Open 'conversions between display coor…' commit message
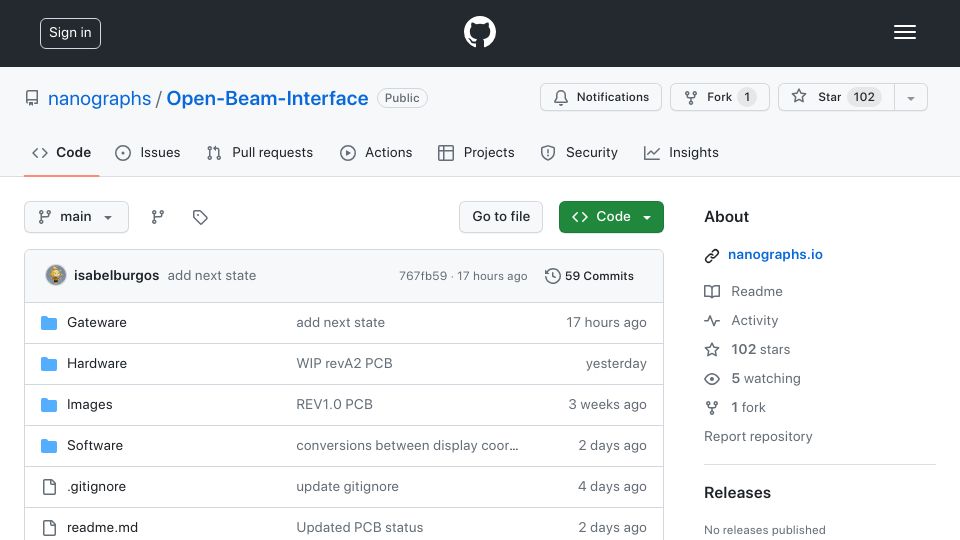 [x=407, y=446]
